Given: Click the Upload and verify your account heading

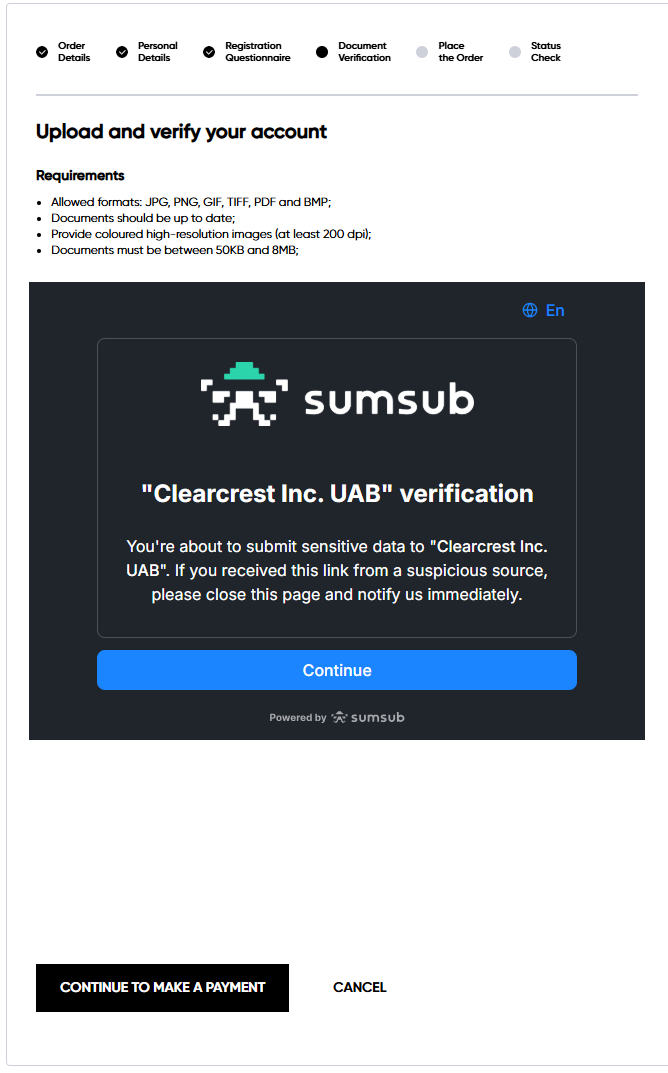Looking at the screenshot, I should 181,131.
